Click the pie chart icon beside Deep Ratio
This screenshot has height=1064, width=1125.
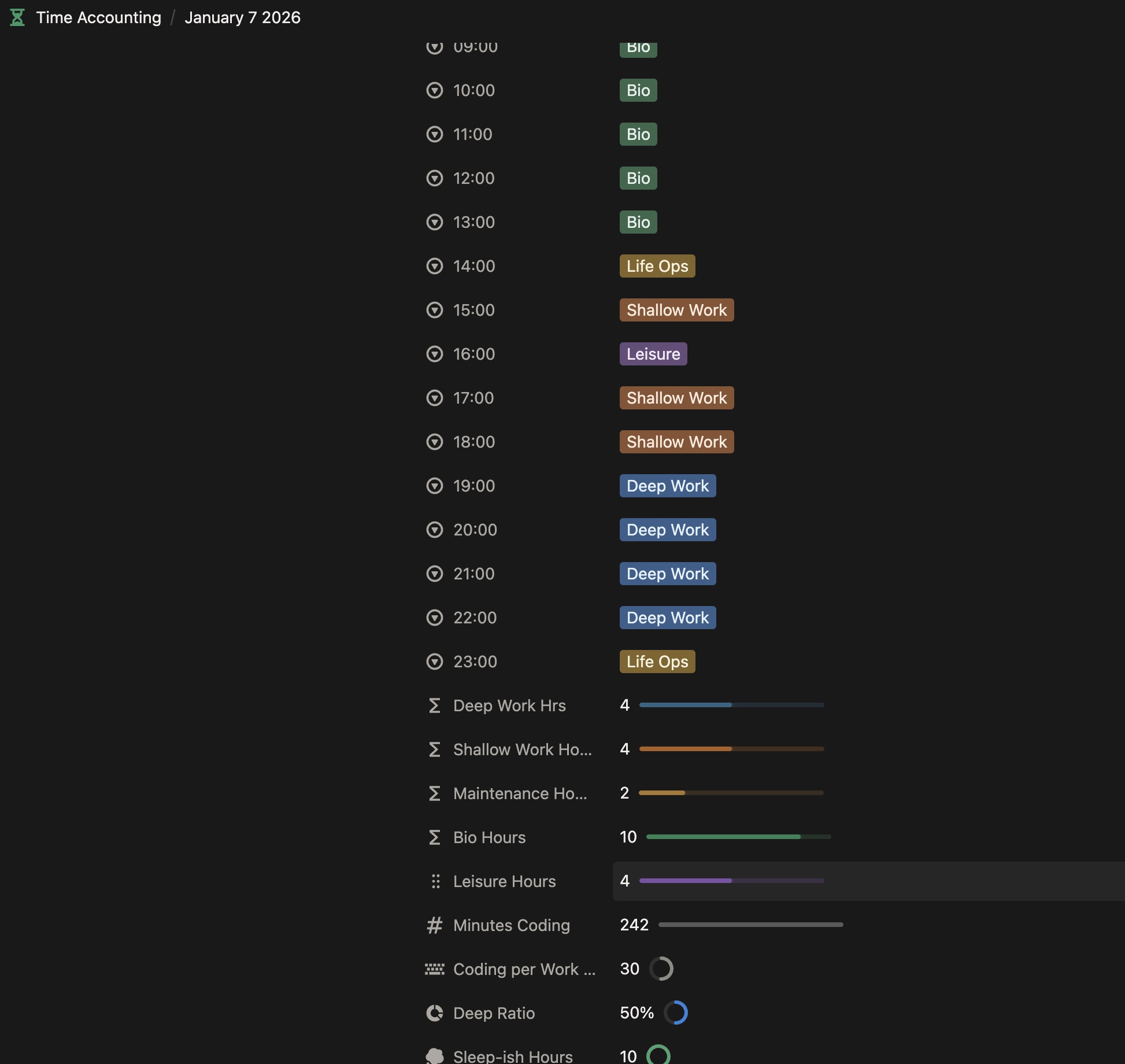point(435,1013)
